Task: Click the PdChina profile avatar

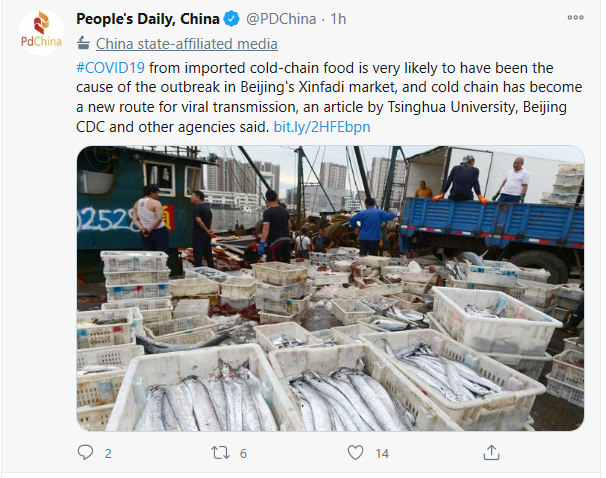Action: tap(41, 32)
